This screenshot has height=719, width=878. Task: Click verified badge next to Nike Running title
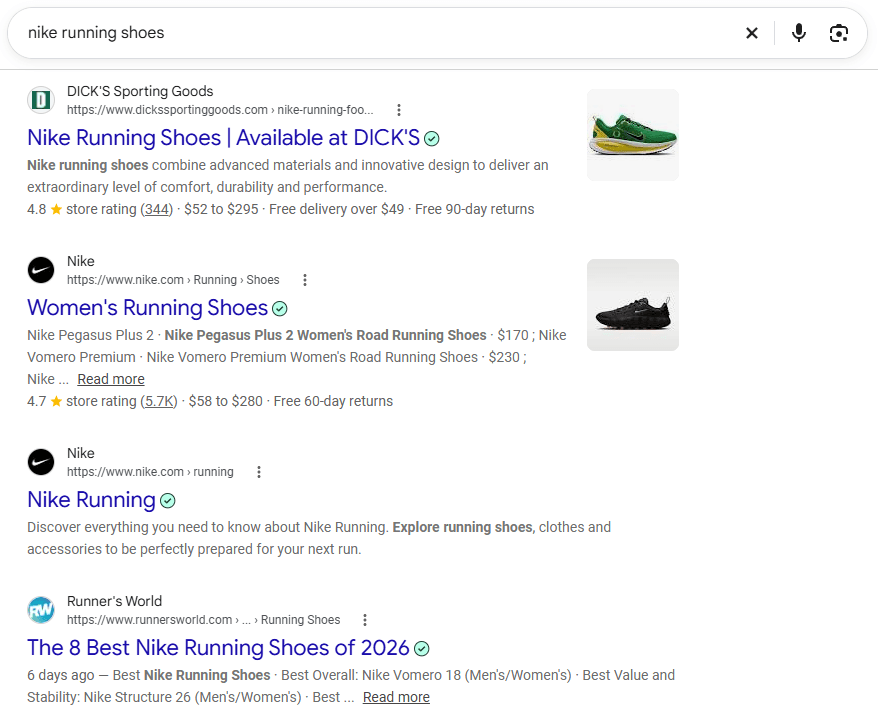coord(167,501)
